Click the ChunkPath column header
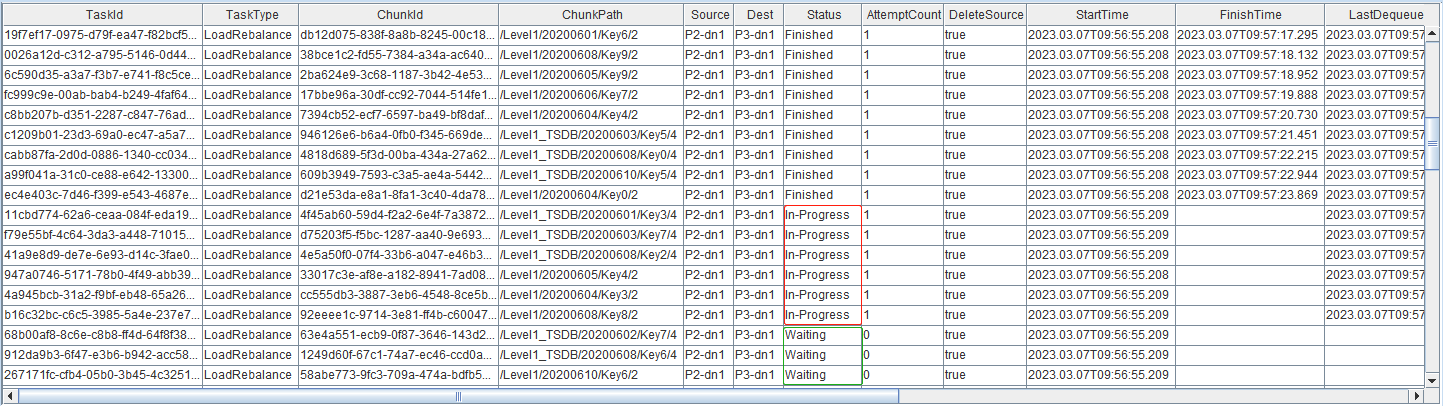This screenshot has width=1443, height=406. 589,15
